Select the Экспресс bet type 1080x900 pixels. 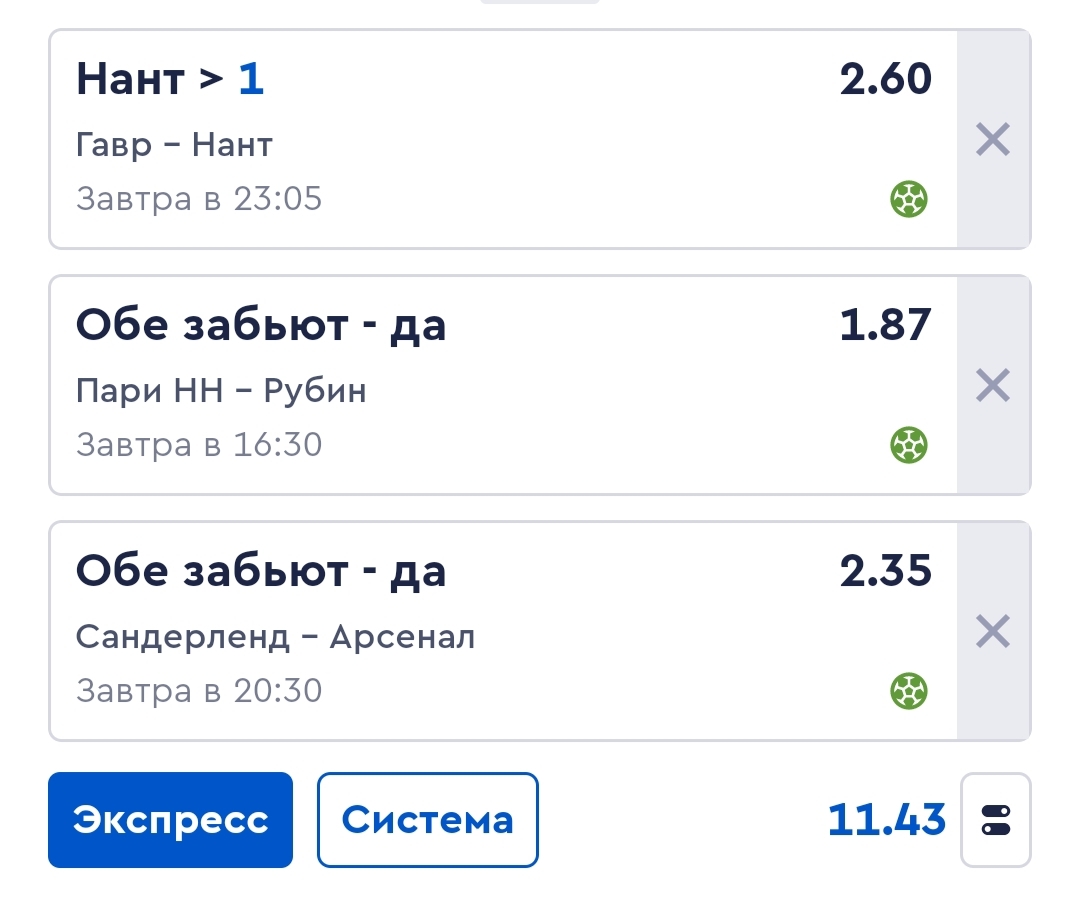click(170, 820)
